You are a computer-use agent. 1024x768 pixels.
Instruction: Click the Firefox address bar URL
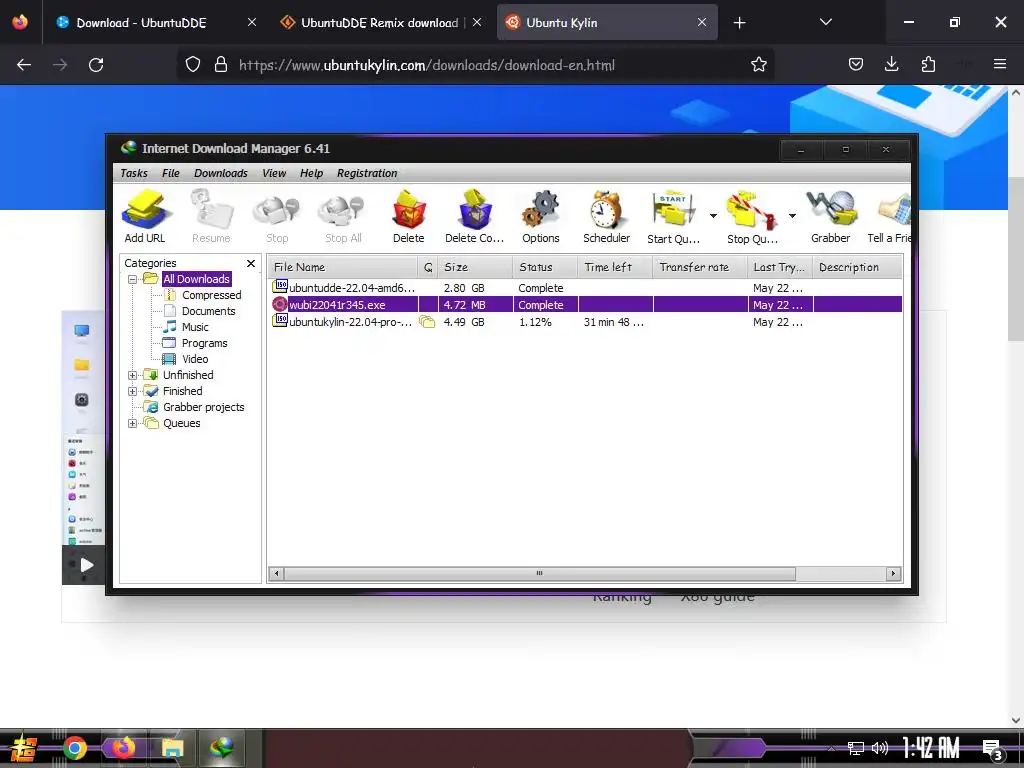click(426, 65)
